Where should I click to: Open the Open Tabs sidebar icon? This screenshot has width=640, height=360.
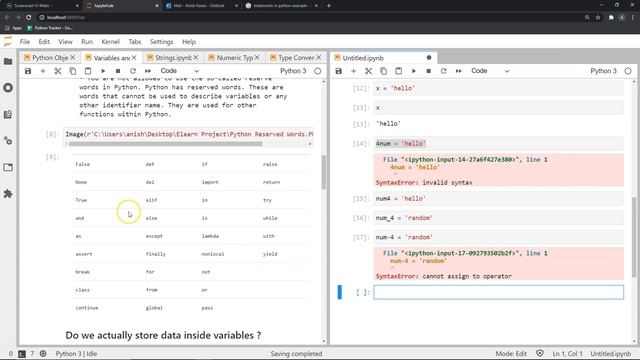click(x=8, y=167)
